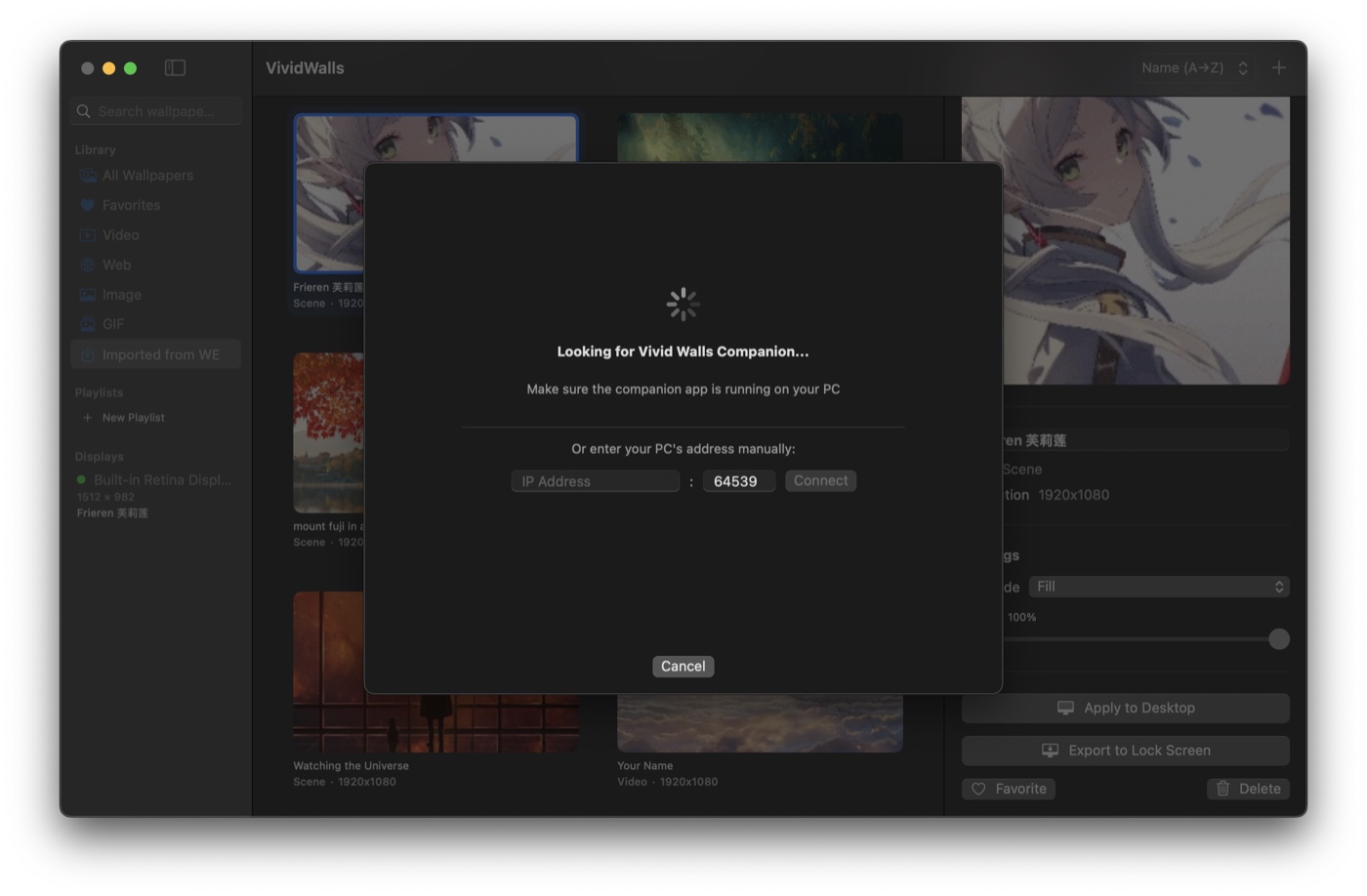Click the plus icon beside New Playlist

click(x=88, y=418)
